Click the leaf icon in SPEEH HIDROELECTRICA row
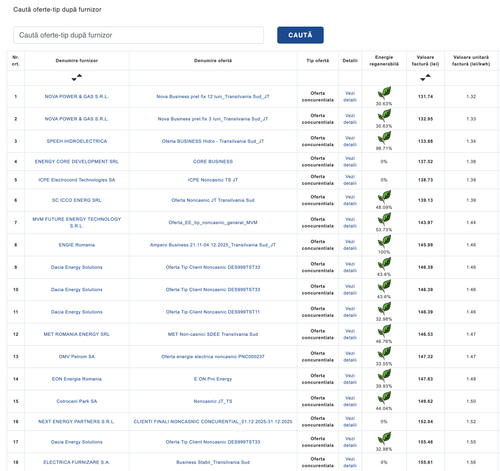This screenshot has height=471, width=500. 384,138
